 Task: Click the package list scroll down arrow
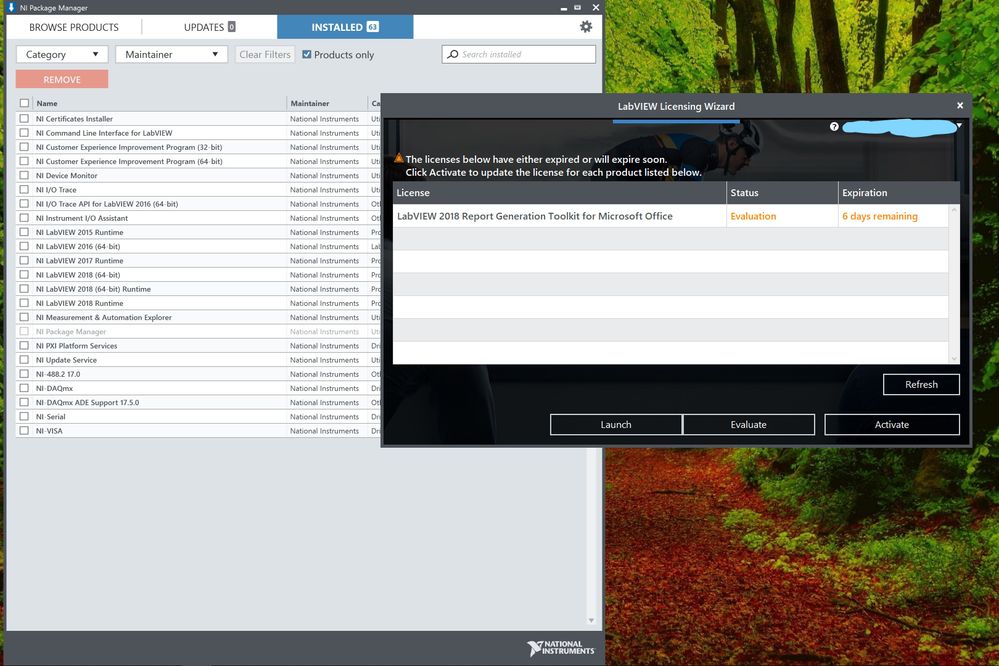[591, 620]
